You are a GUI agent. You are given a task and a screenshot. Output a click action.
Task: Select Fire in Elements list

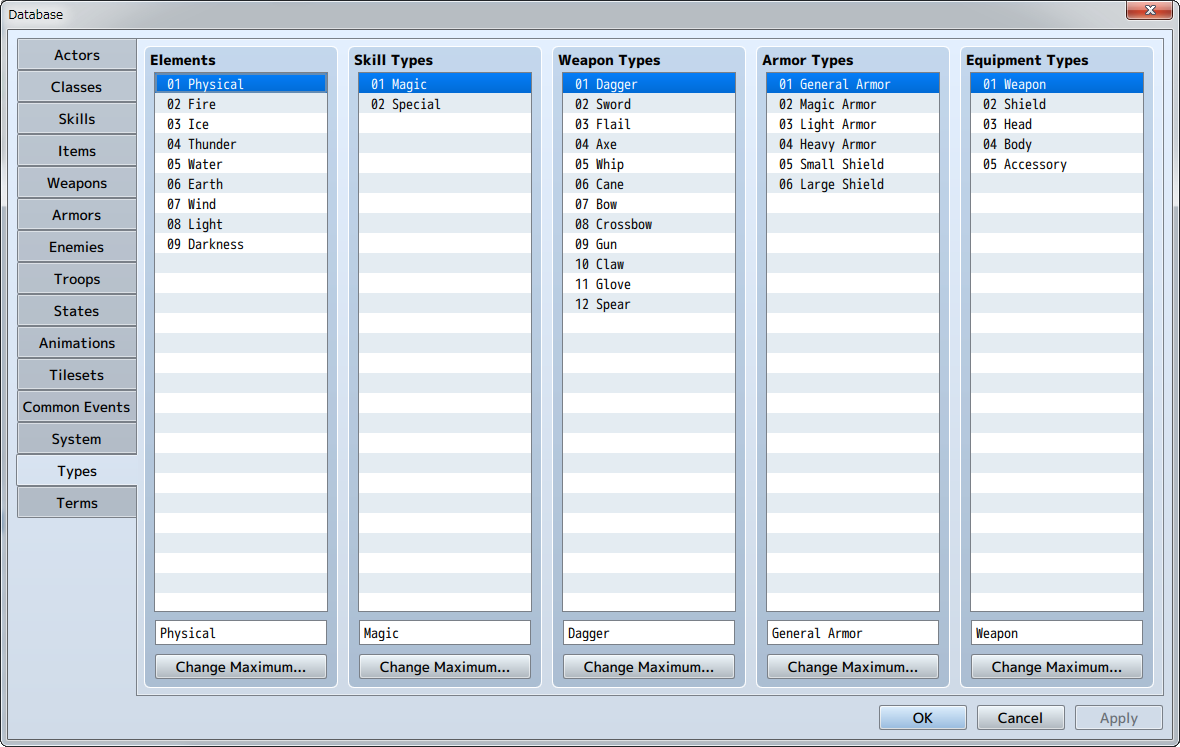click(x=201, y=104)
